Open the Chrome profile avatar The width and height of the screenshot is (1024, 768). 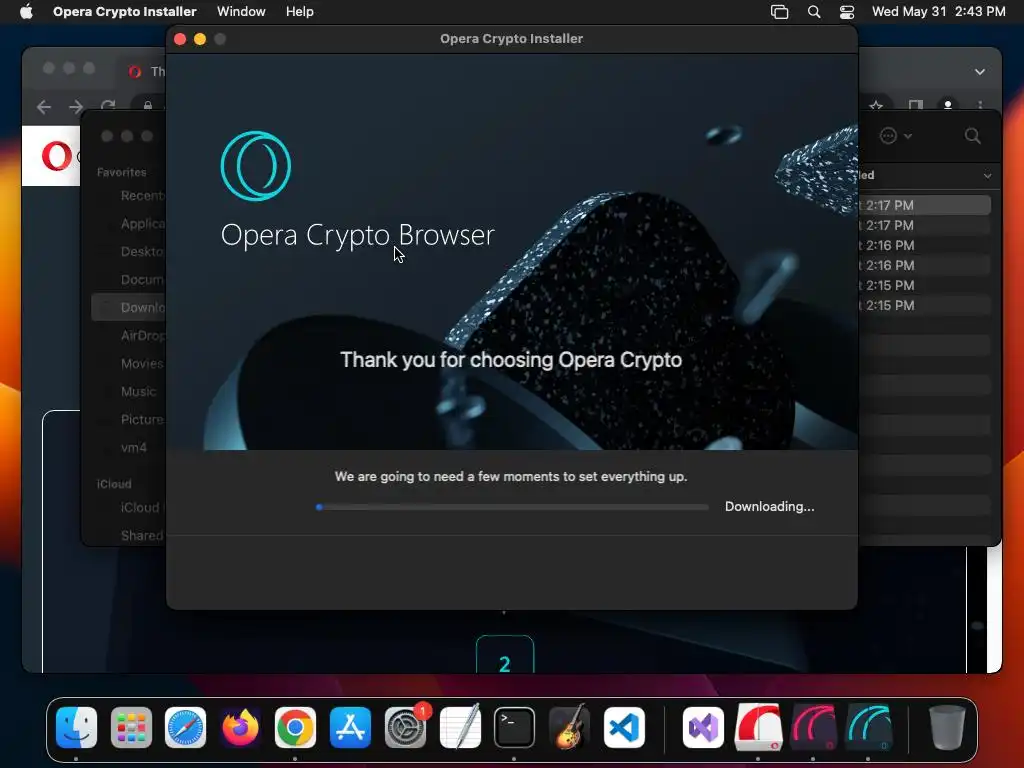coord(948,104)
